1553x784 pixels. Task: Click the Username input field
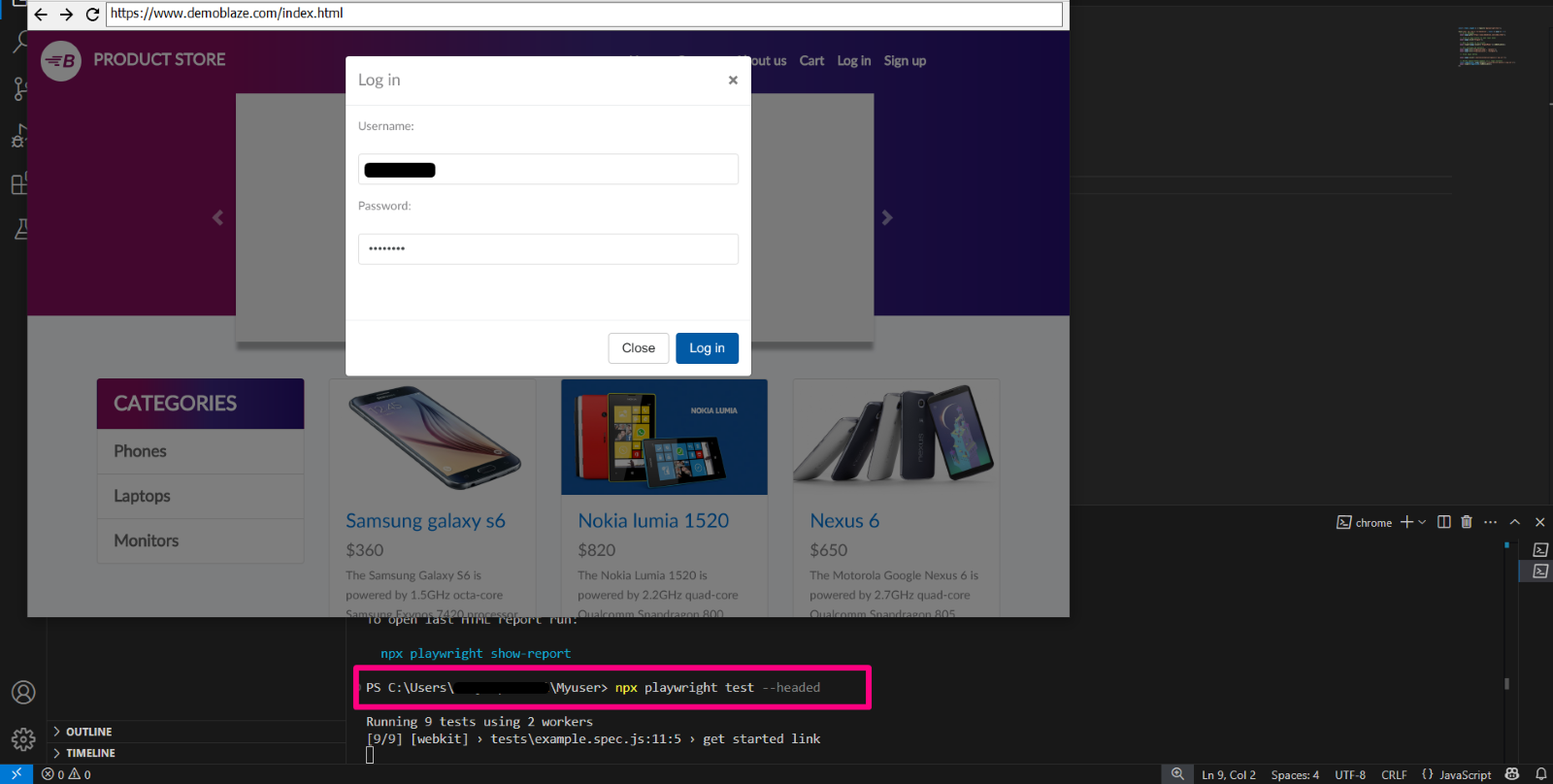pyautogui.click(x=548, y=169)
